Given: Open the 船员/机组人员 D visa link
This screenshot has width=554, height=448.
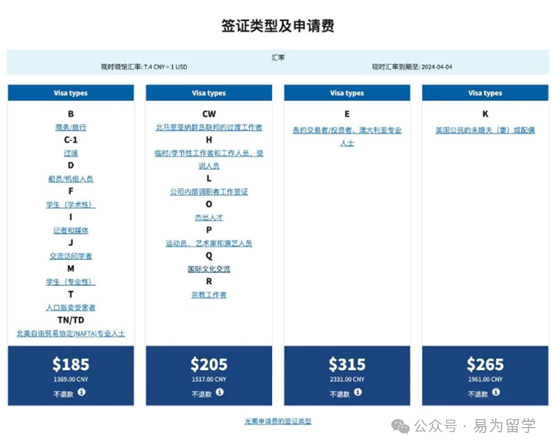Looking at the screenshot, I should click(71, 179).
